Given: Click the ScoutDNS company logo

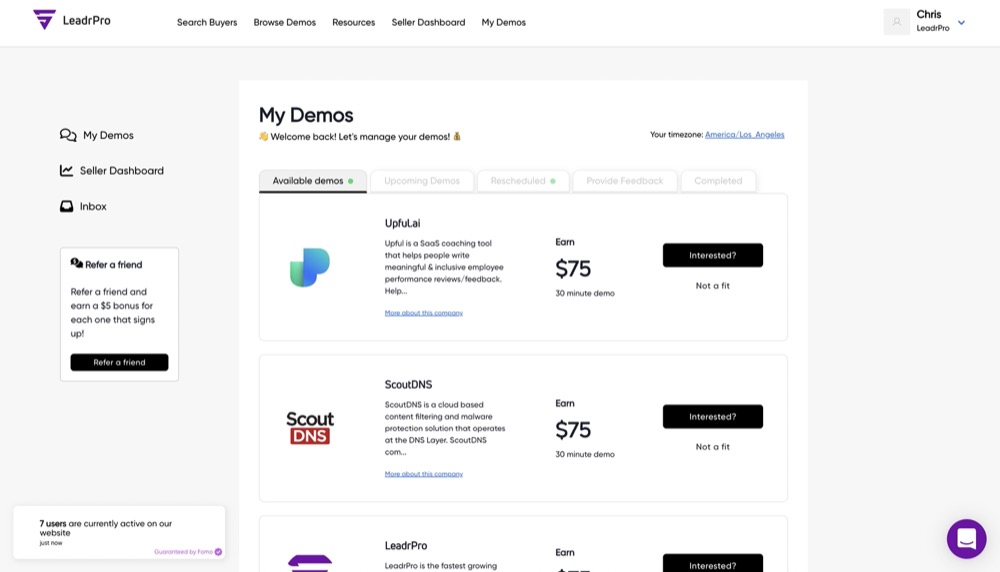Looking at the screenshot, I should pos(310,428).
